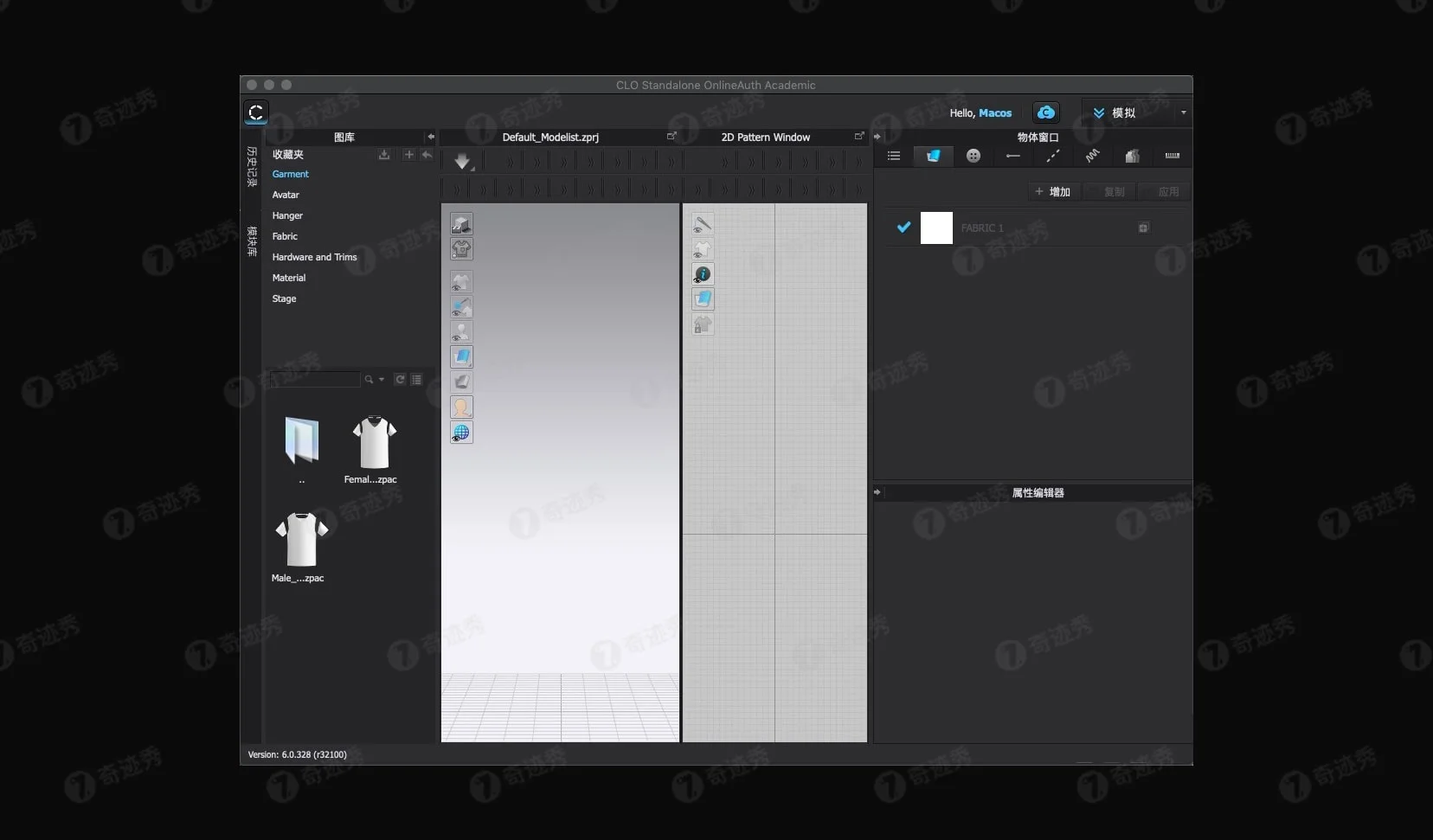The width and height of the screenshot is (1433, 840).
Task: Select Avatar in the library list
Action: (286, 195)
